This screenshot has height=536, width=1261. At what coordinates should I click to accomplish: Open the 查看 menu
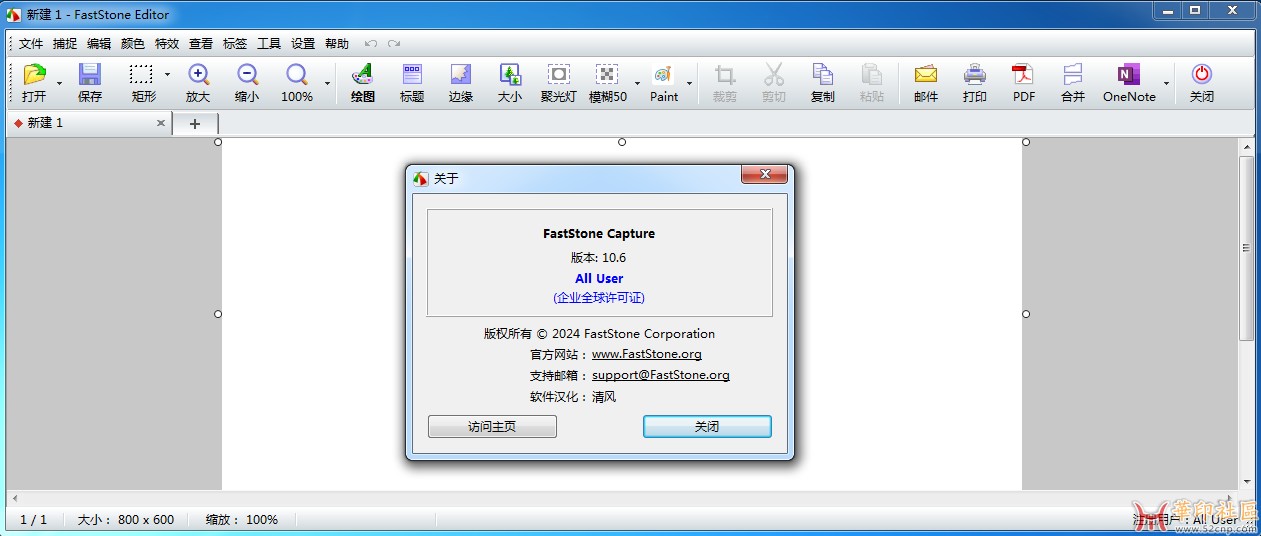point(201,44)
